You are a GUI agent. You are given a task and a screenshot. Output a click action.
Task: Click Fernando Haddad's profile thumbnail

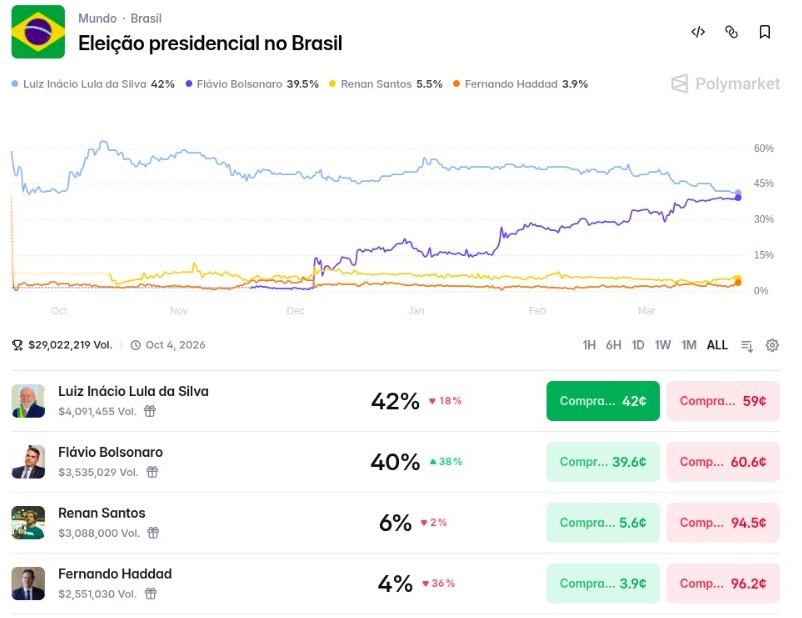pos(28,584)
